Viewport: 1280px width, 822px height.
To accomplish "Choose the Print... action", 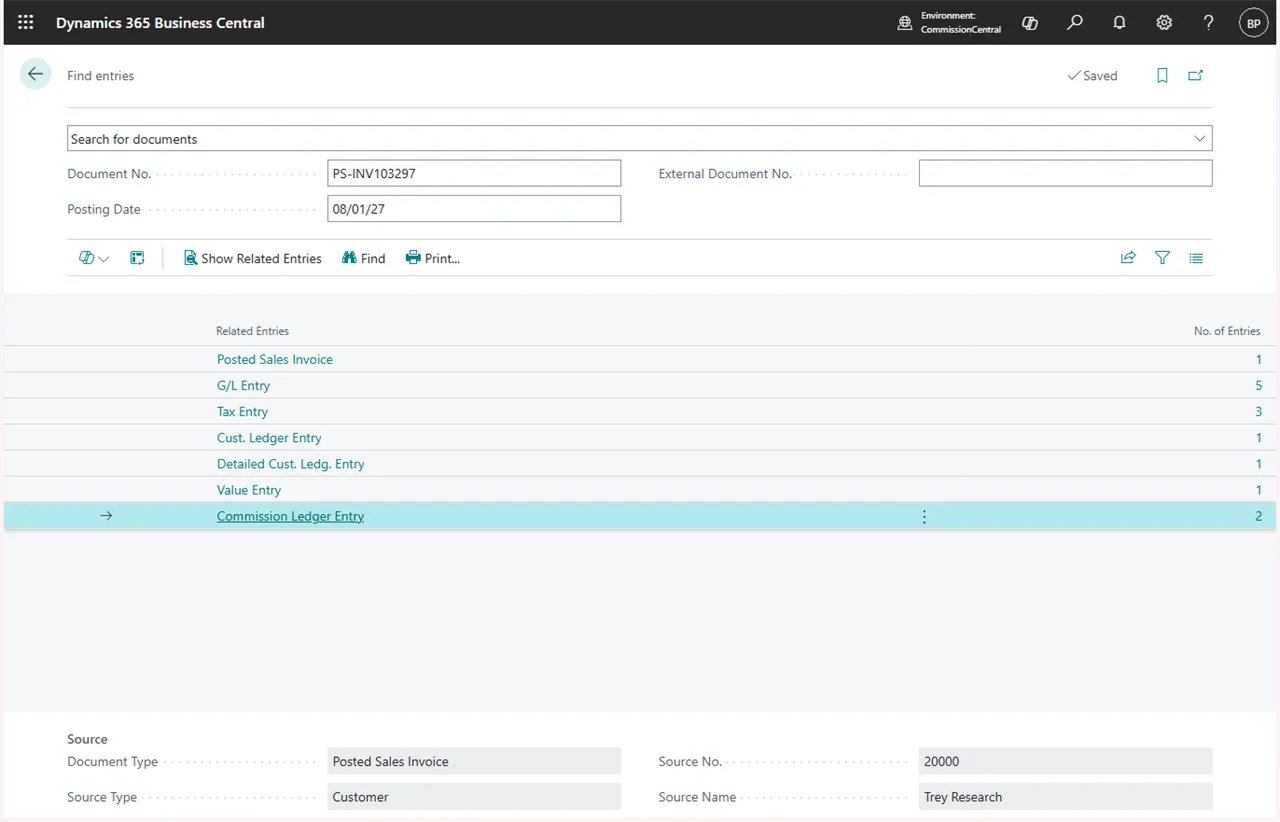I will 432,258.
